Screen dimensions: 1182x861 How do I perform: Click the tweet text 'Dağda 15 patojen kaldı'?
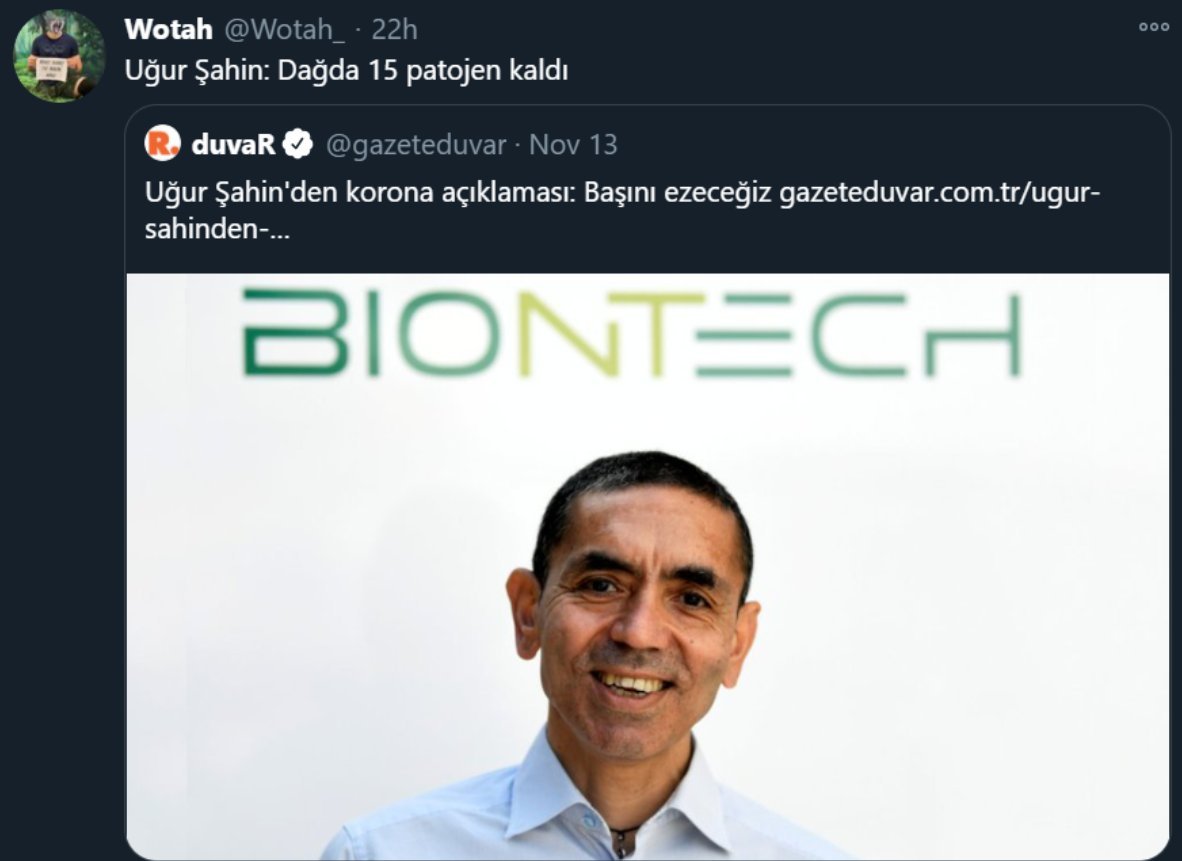click(x=422, y=71)
